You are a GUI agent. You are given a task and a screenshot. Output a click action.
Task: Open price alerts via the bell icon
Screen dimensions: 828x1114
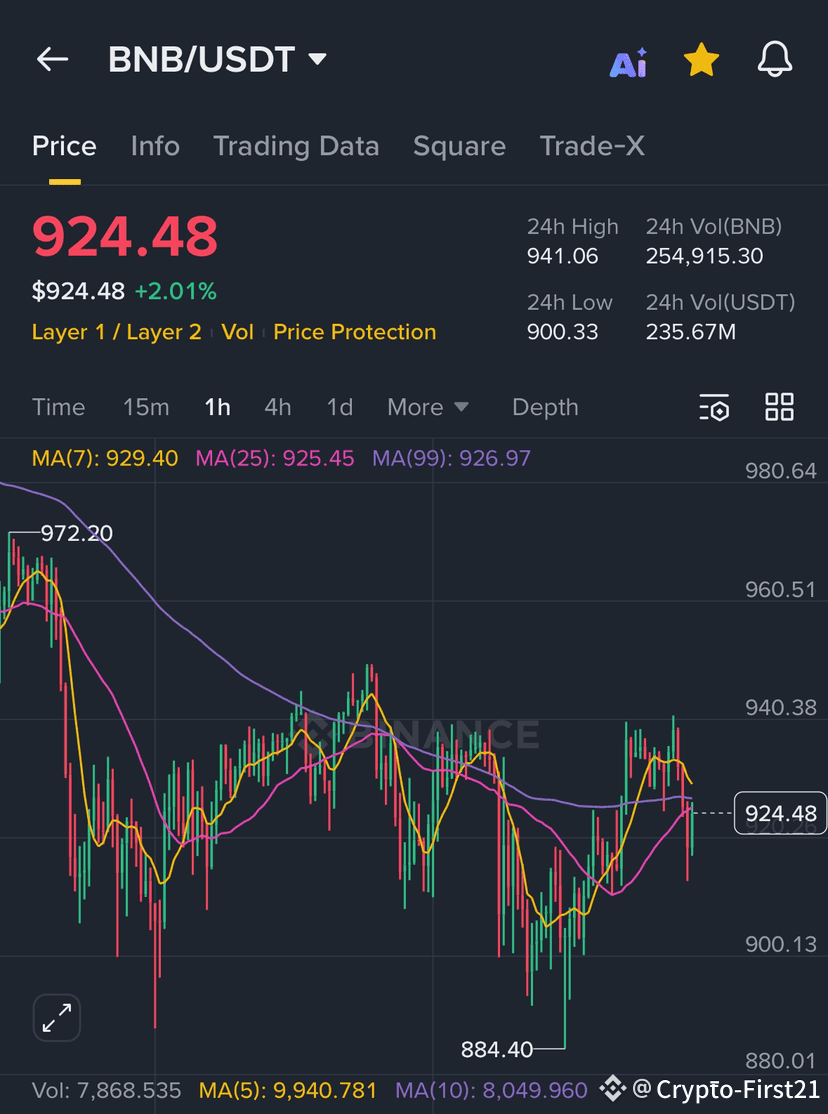775,59
